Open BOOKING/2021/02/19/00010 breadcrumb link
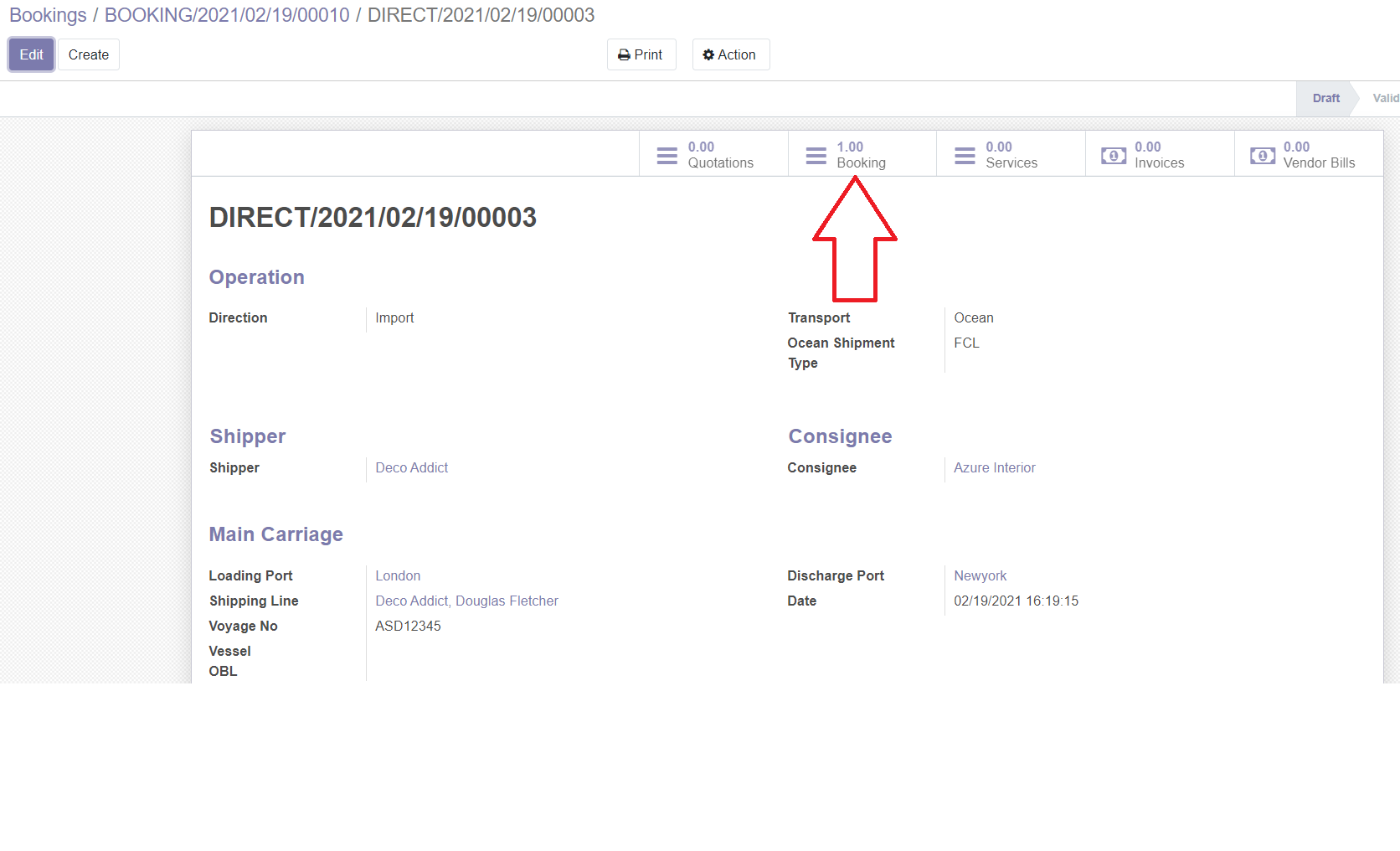The image size is (1400, 851). (x=227, y=15)
